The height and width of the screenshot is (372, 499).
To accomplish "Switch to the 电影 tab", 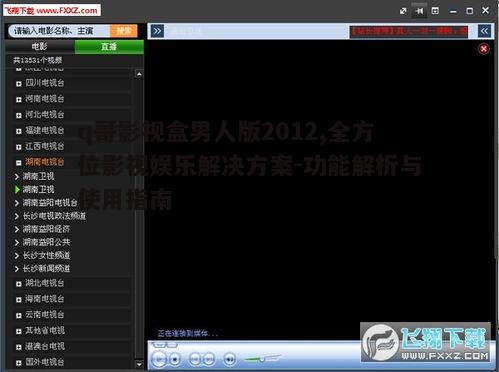I will click(40, 47).
